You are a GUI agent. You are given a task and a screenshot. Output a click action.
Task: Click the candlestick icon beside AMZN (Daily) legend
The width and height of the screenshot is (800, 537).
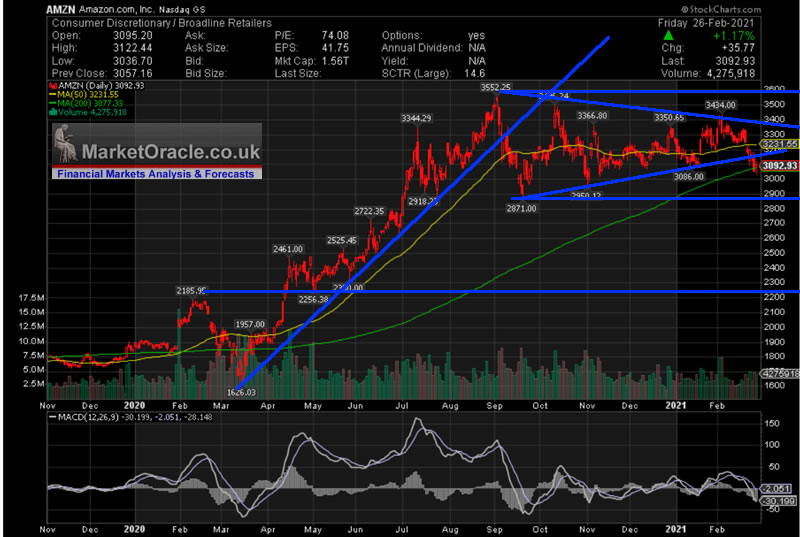click(52, 86)
